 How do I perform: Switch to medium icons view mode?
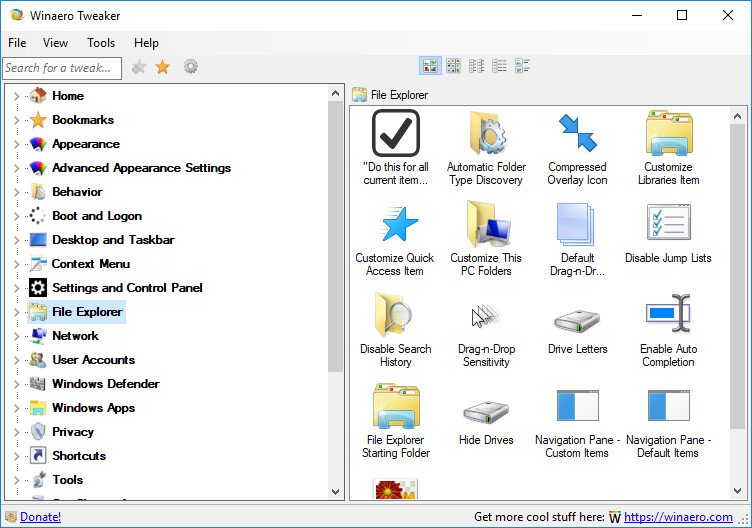click(453, 66)
